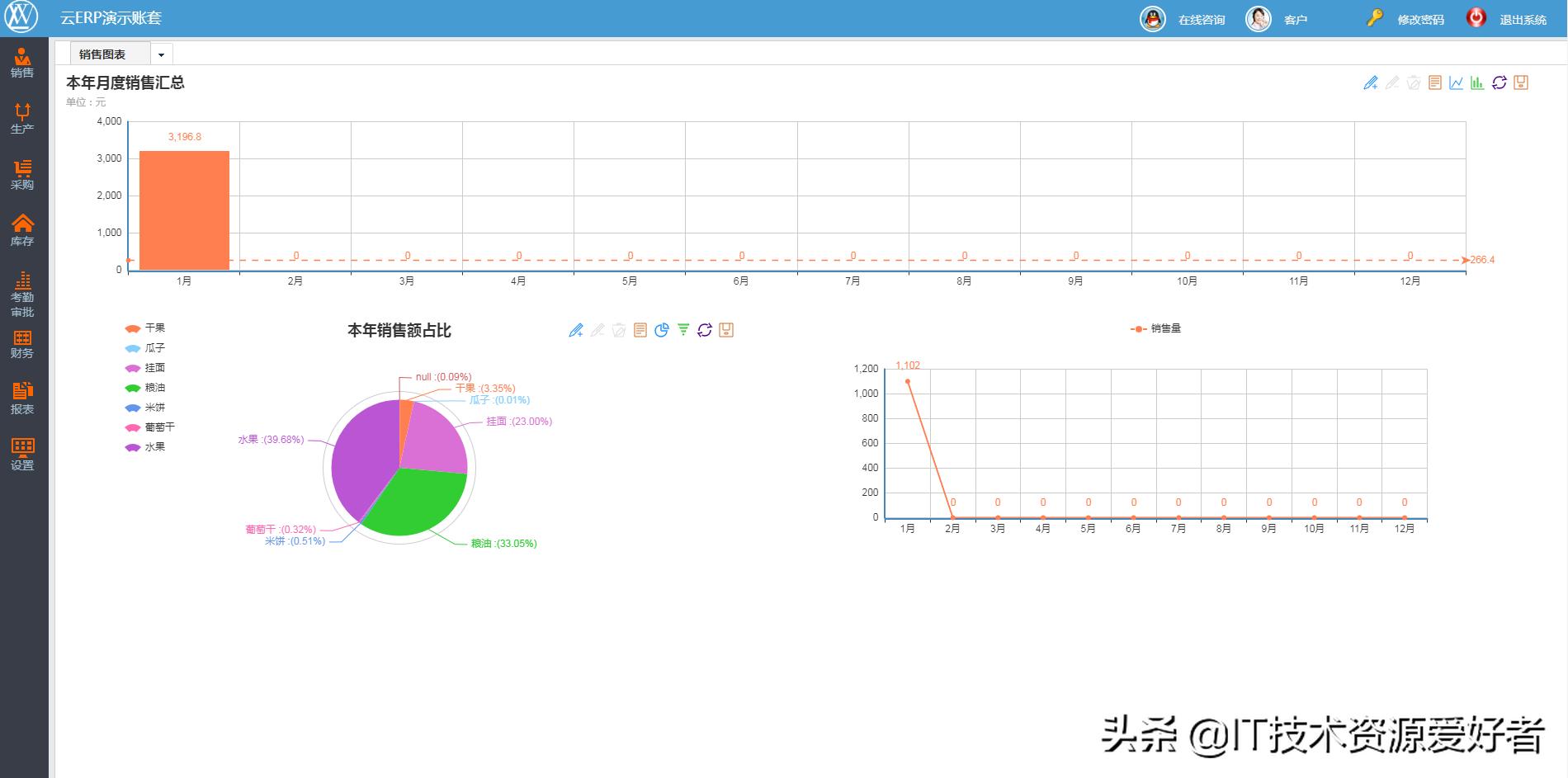This screenshot has width=1568, height=778.
Task: Open the 设置 settings module icon
Action: 22,454
